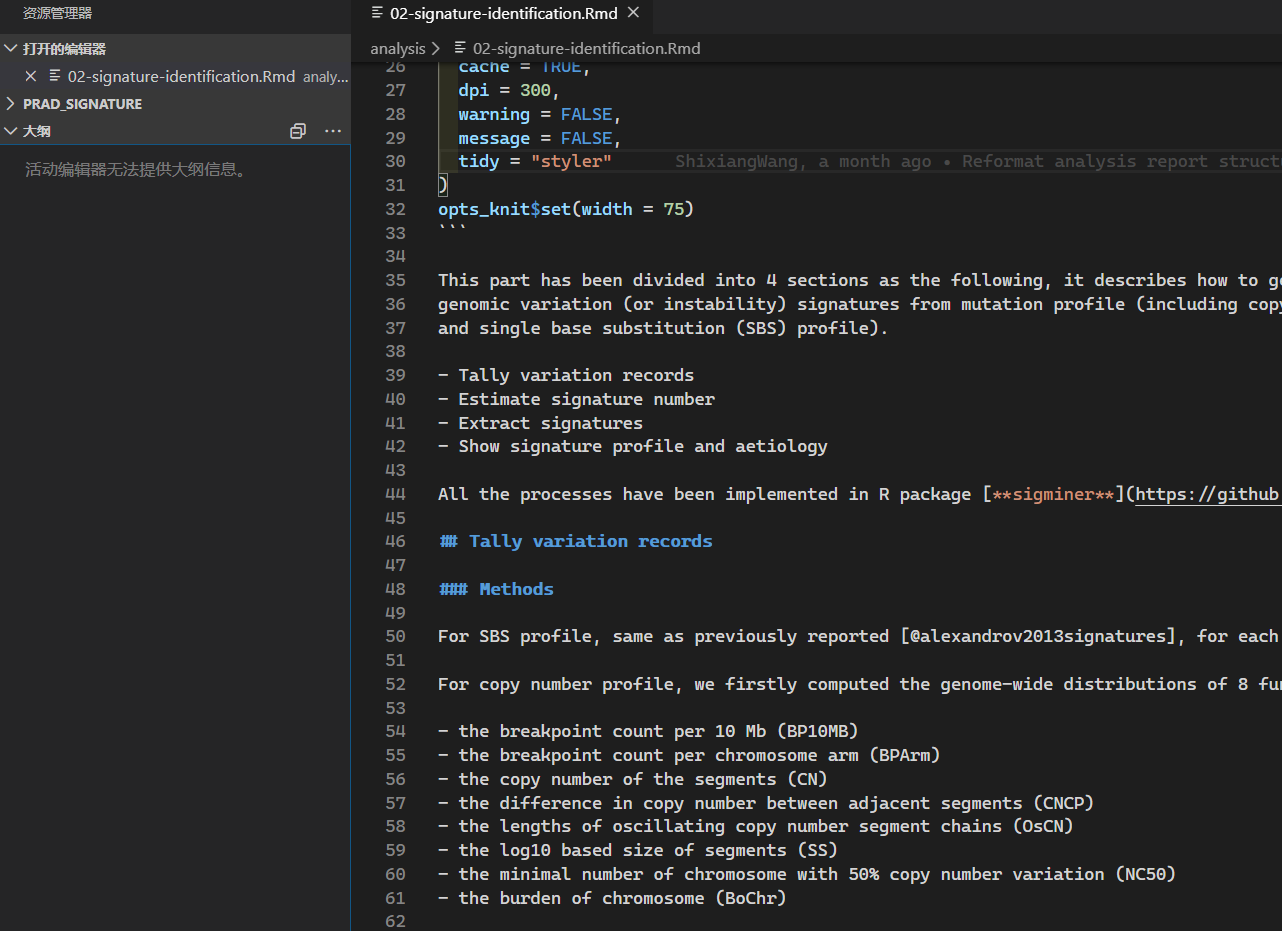This screenshot has height=931, width=1282.
Task: Click line number 44 in the gutter
Action: click(x=395, y=493)
